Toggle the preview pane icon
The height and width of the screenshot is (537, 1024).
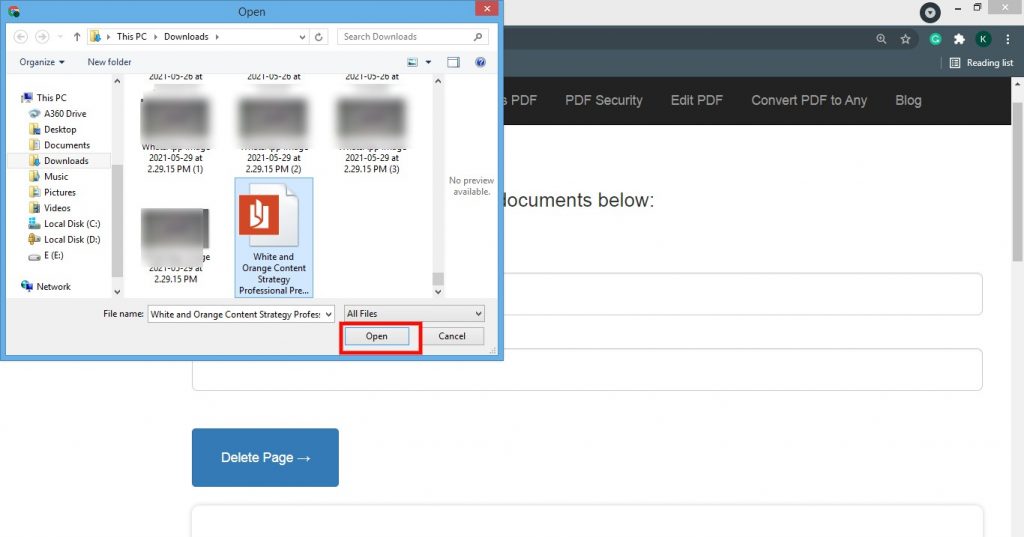point(453,62)
